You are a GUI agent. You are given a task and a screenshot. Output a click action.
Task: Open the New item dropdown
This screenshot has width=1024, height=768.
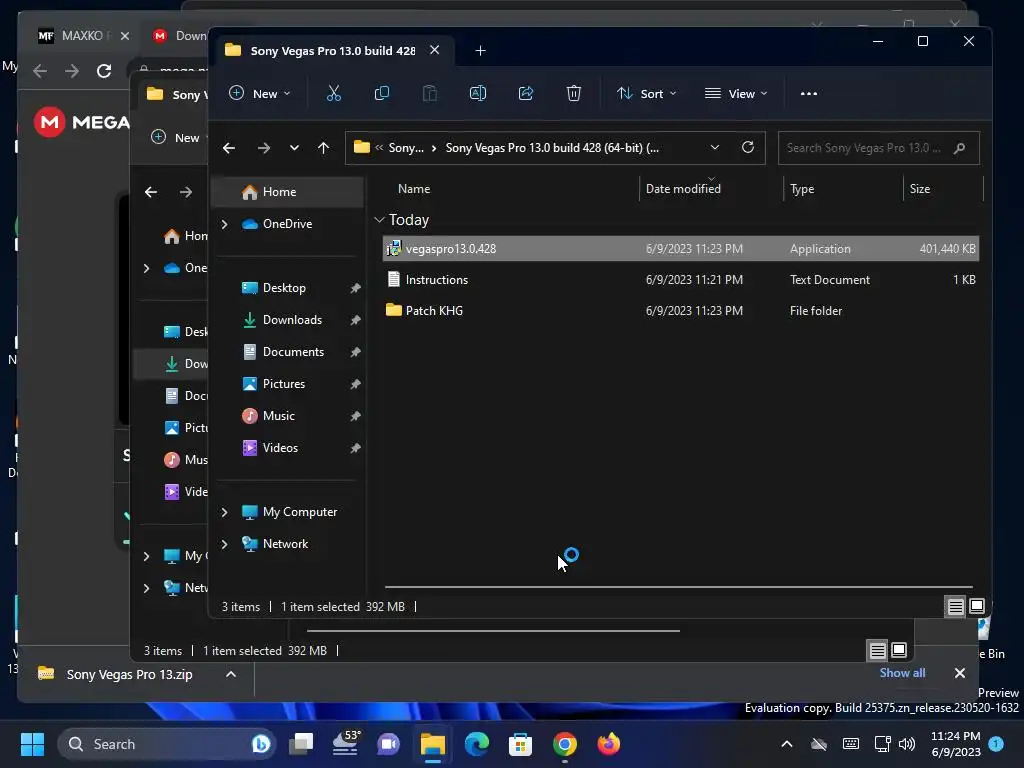(x=259, y=93)
